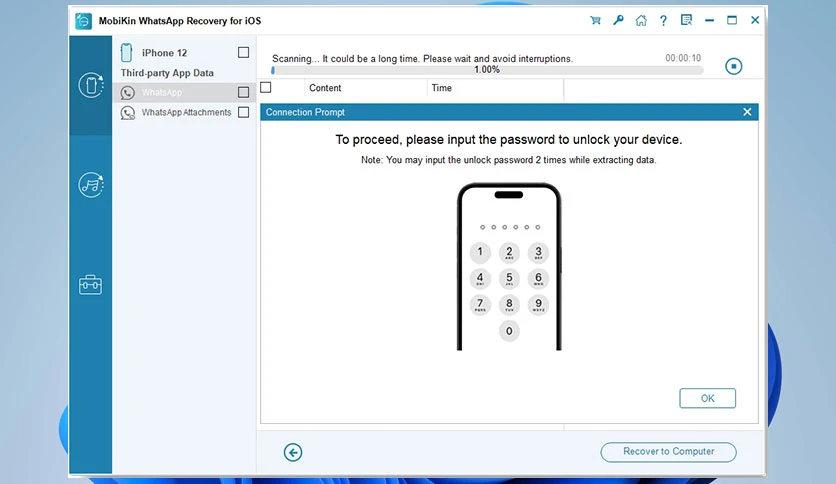Tick the iPhone 12 checkbox

click(244, 52)
